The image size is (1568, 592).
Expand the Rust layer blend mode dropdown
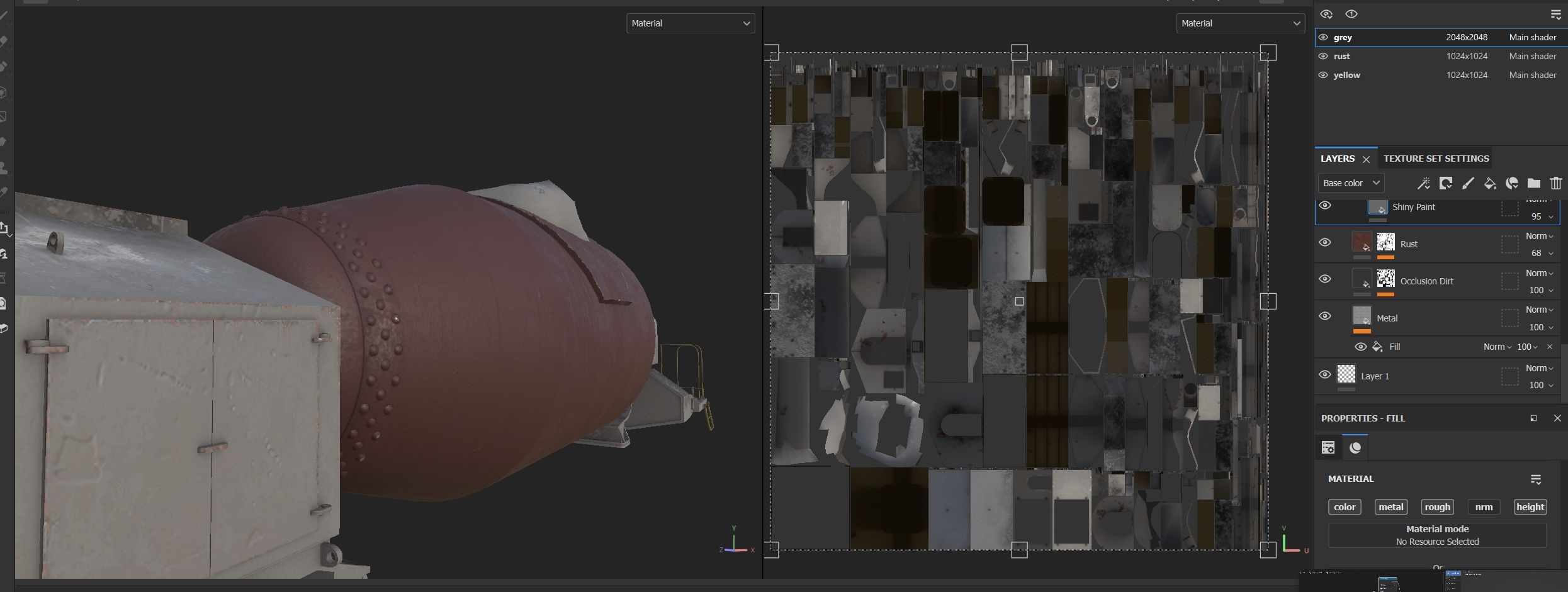tap(1539, 236)
